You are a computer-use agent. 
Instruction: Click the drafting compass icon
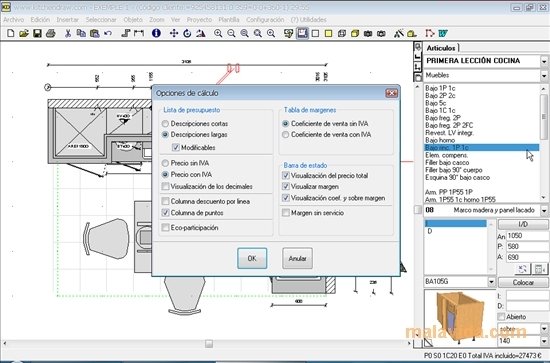pos(398,33)
